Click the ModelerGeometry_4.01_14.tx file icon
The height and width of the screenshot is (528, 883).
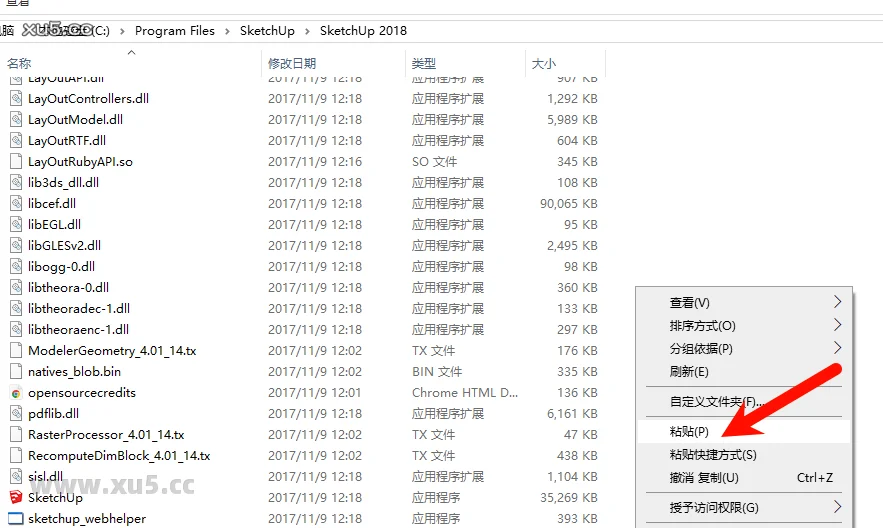tap(16, 350)
